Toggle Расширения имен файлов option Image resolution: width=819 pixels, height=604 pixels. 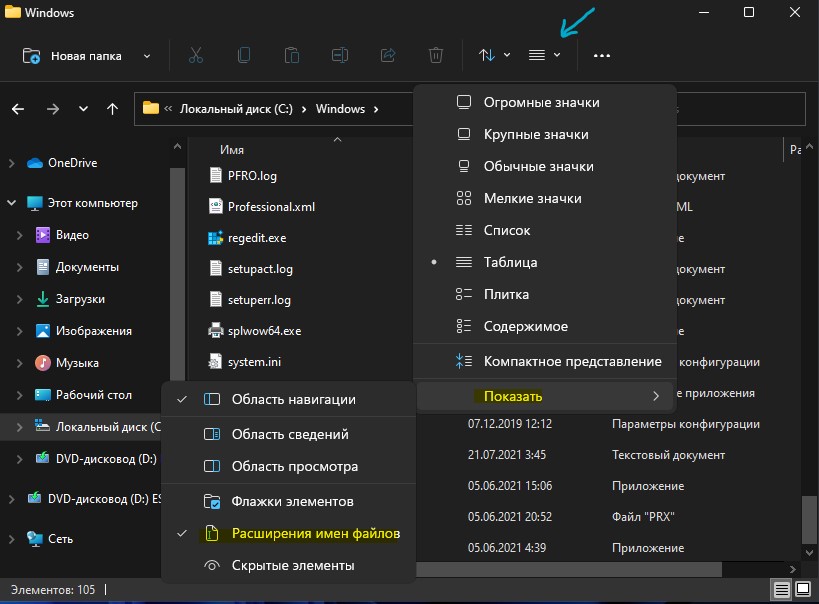(288, 533)
